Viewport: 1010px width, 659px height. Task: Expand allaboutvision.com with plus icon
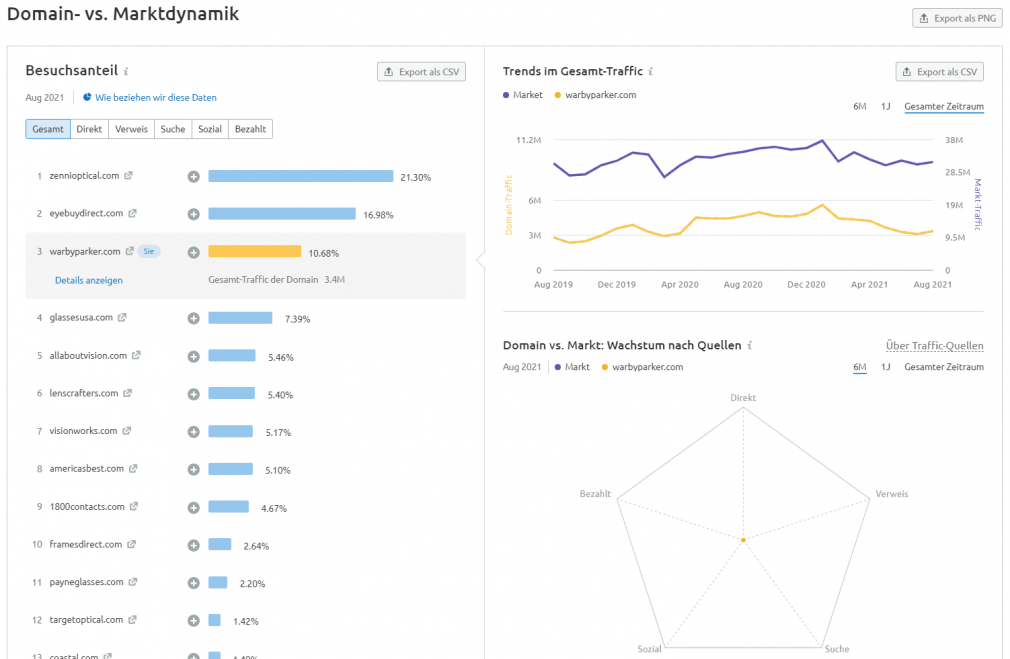[x=193, y=356]
